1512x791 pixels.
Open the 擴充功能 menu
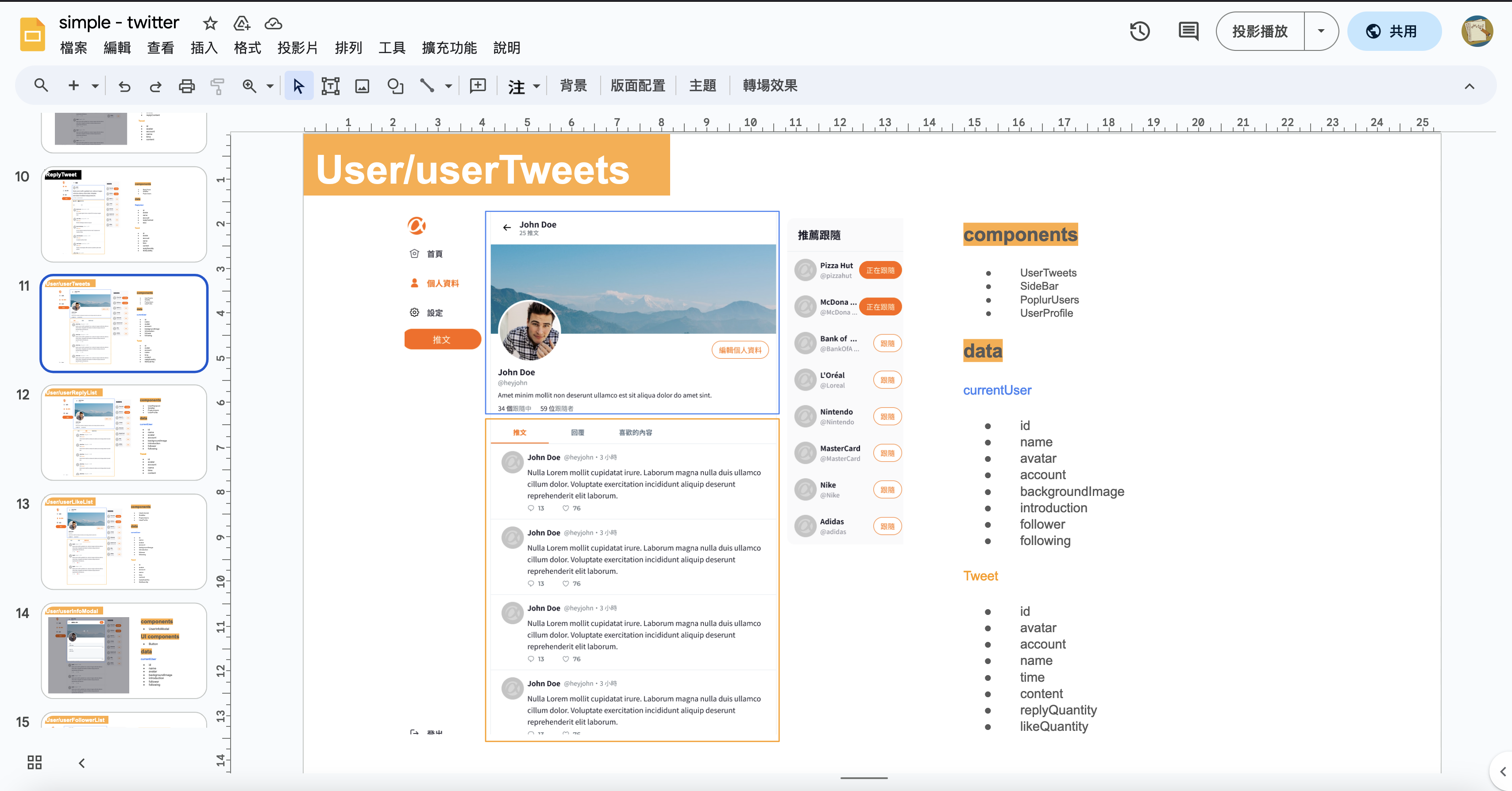448,48
